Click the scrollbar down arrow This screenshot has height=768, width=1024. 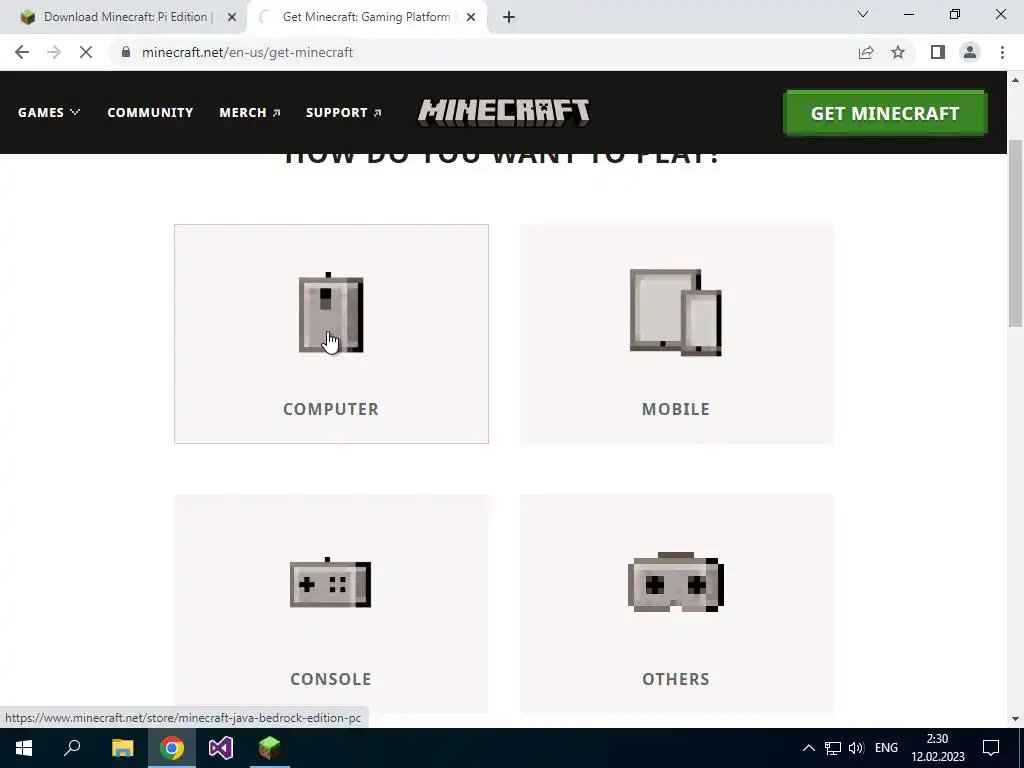pos(1016,719)
